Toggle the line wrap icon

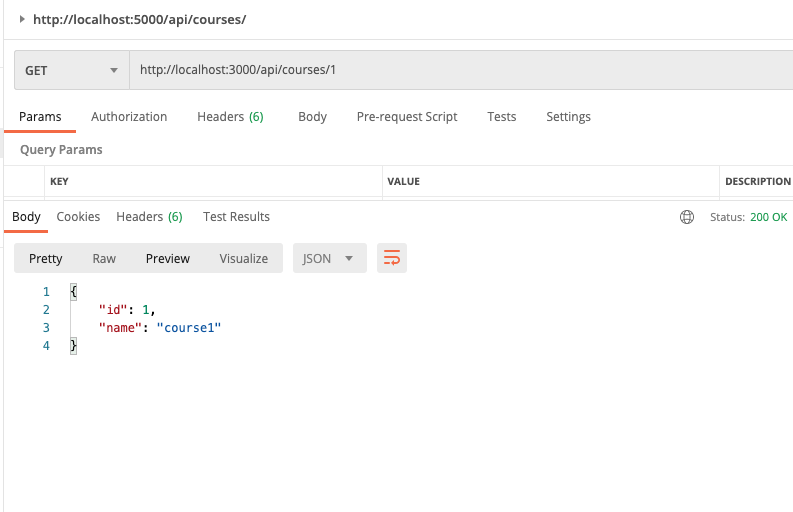pyautogui.click(x=392, y=258)
